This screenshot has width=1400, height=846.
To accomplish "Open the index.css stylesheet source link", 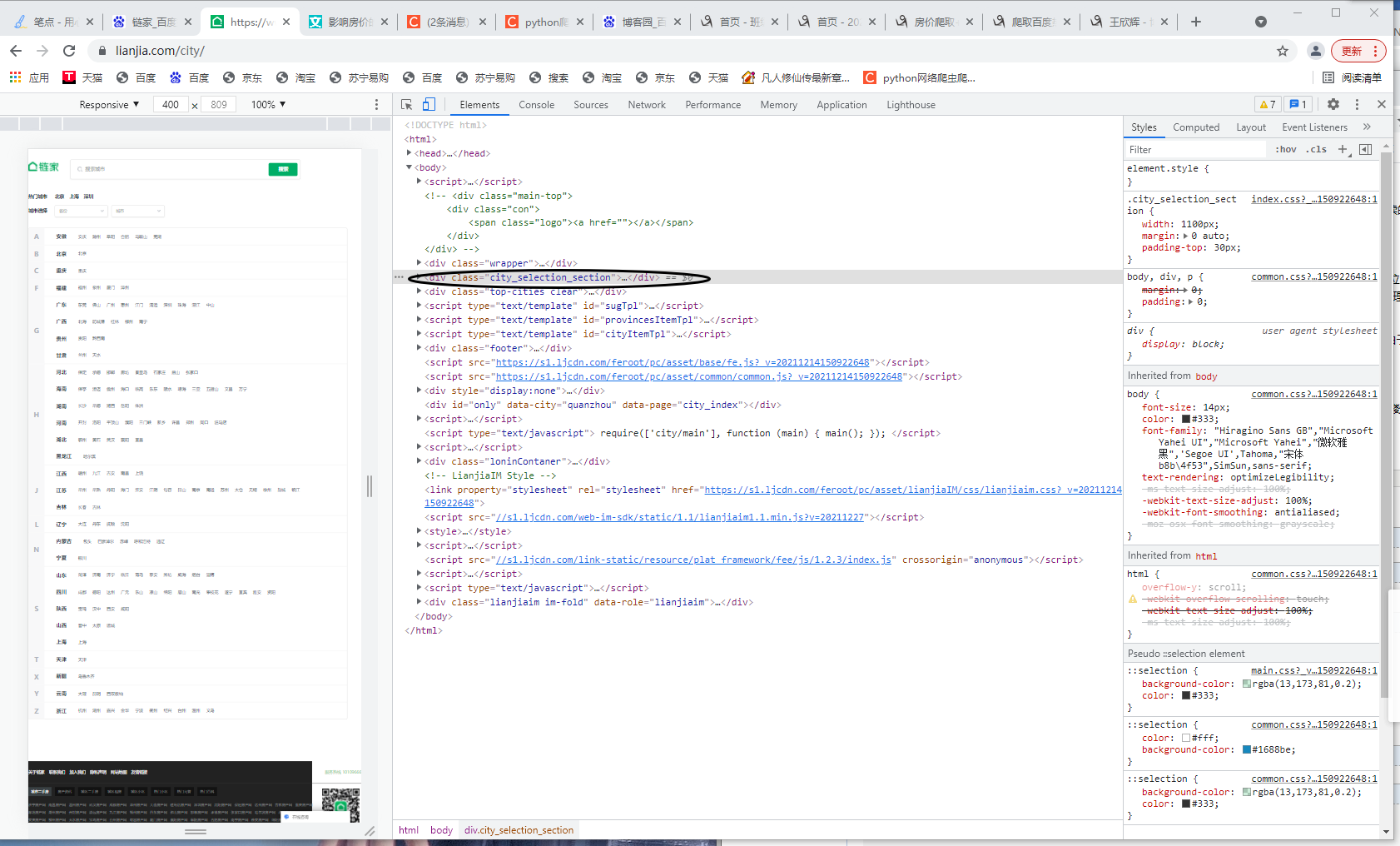I will (1313, 199).
